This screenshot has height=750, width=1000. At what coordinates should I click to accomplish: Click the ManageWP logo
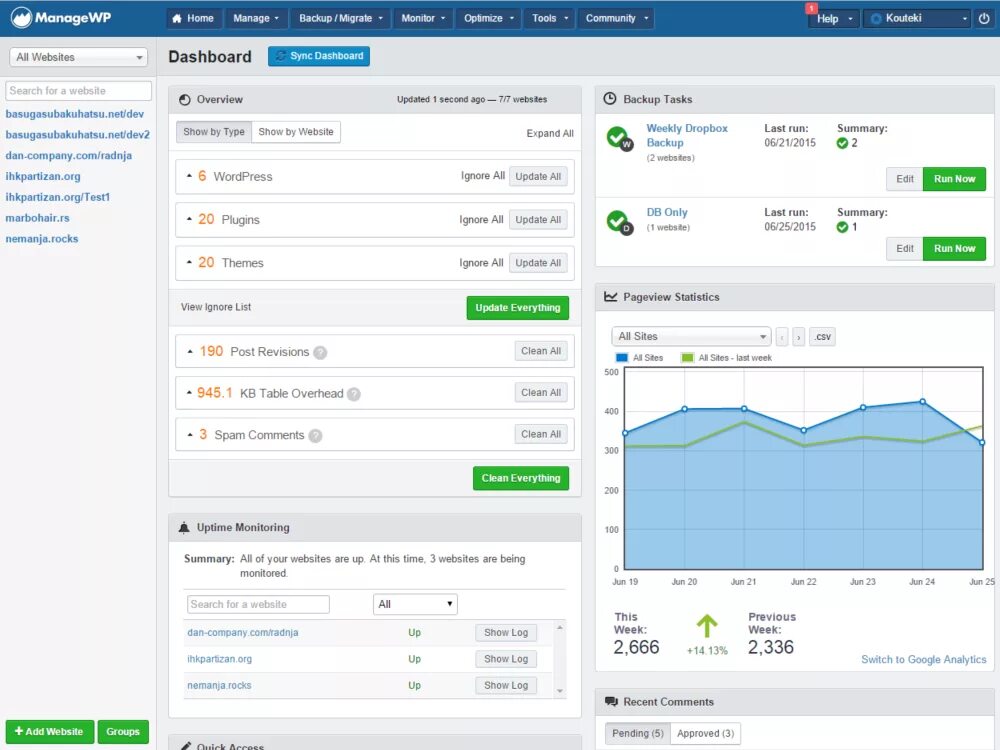[x=61, y=18]
